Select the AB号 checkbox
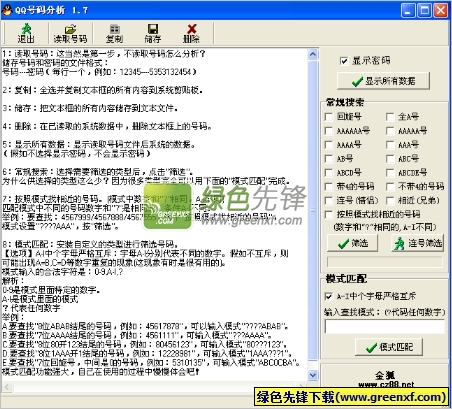The width and height of the screenshot is (452, 409). [x=329, y=159]
